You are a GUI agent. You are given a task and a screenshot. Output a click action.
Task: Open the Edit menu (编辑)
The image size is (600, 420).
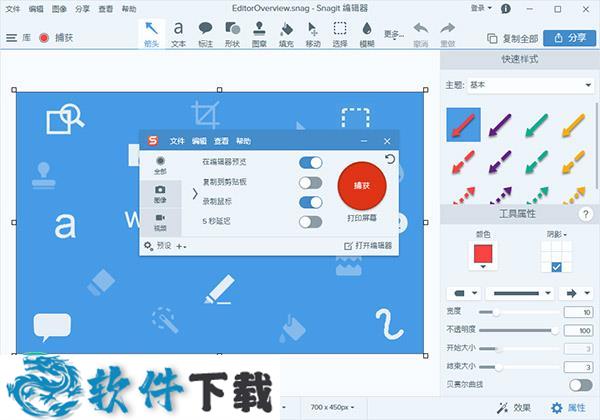(x=36, y=8)
